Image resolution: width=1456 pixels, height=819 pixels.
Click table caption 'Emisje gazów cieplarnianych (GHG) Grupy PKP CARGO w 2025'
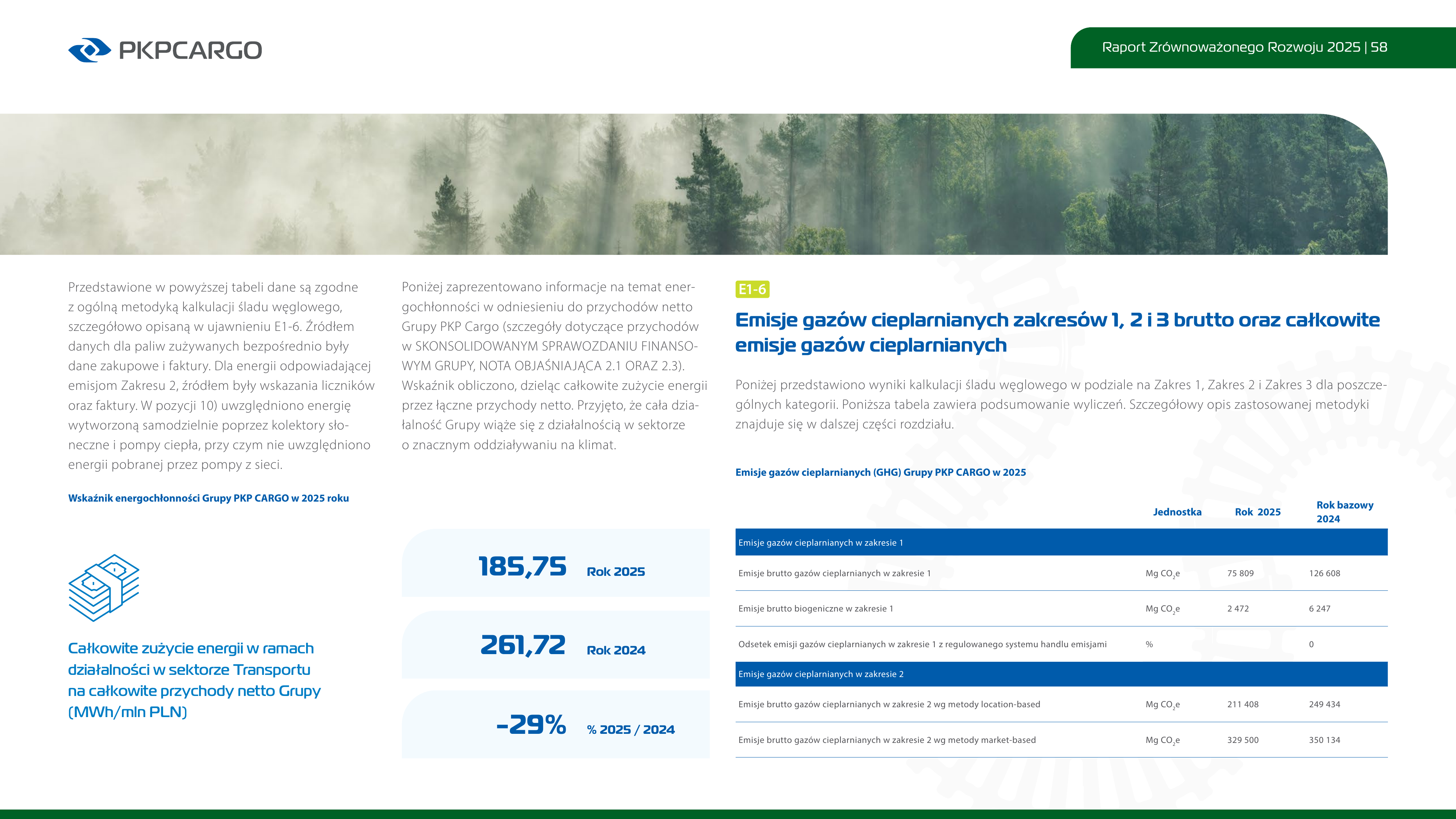(881, 472)
